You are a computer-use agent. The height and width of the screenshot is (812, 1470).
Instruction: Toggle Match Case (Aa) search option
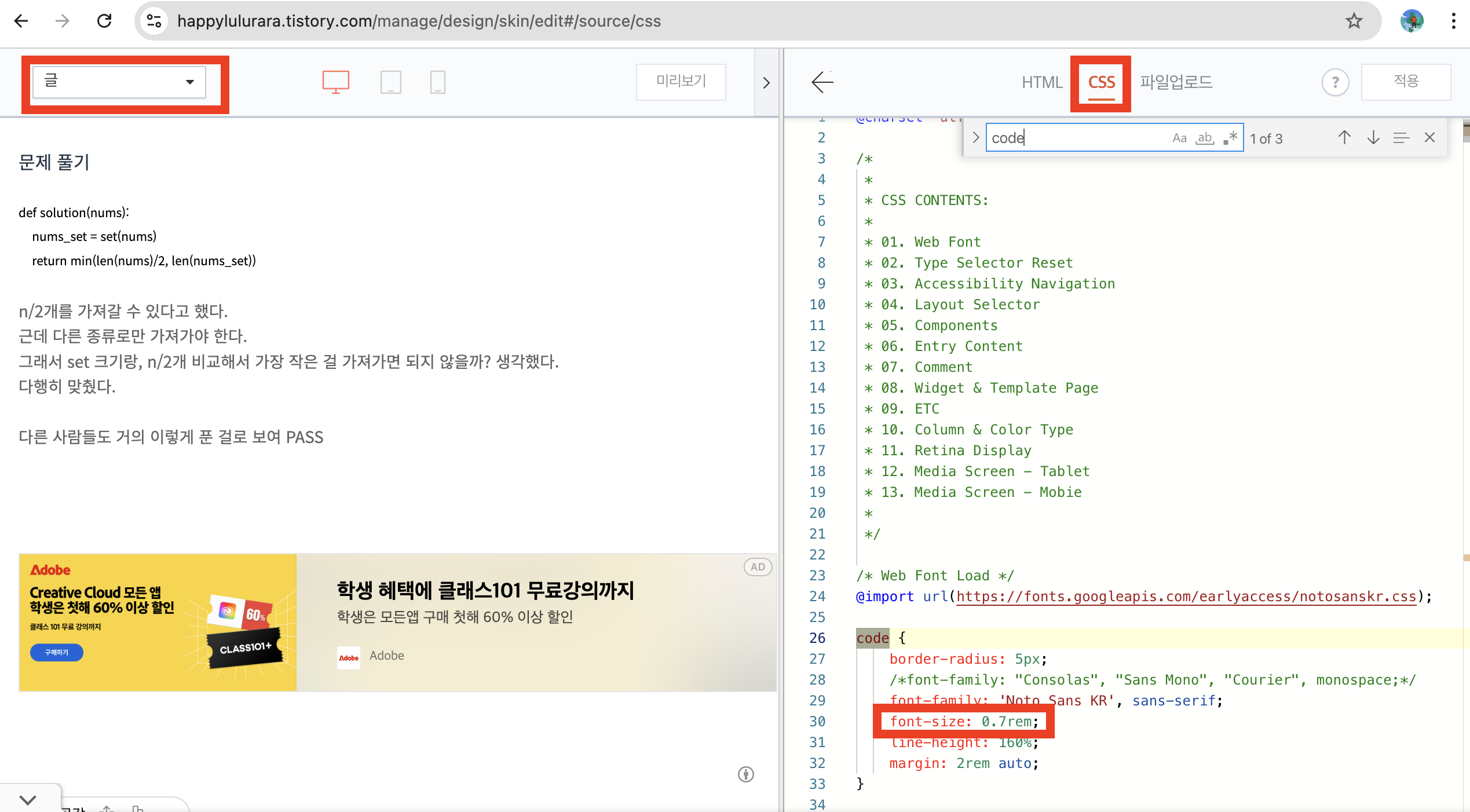coord(1179,138)
